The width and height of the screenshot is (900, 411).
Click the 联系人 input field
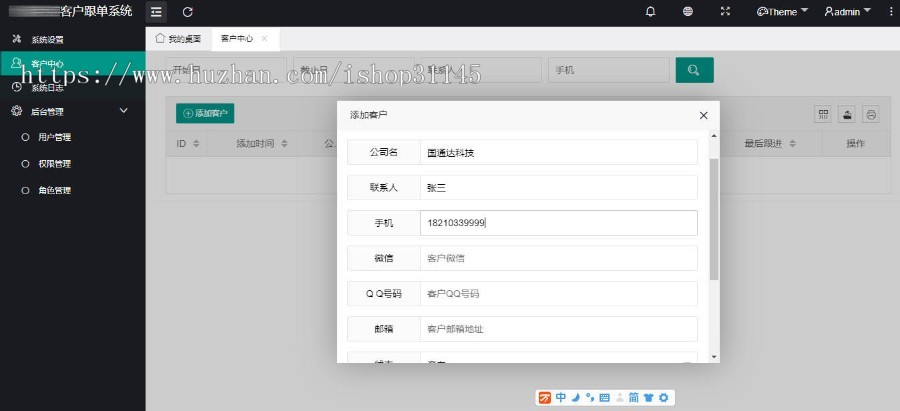pos(558,188)
